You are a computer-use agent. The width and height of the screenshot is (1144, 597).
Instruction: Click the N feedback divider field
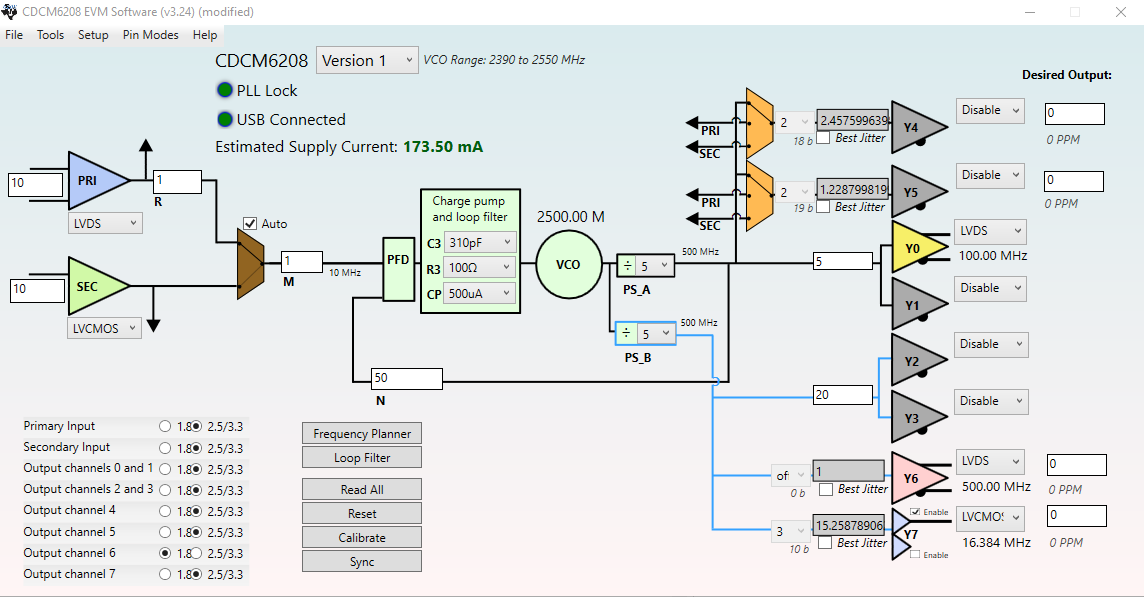pos(406,378)
